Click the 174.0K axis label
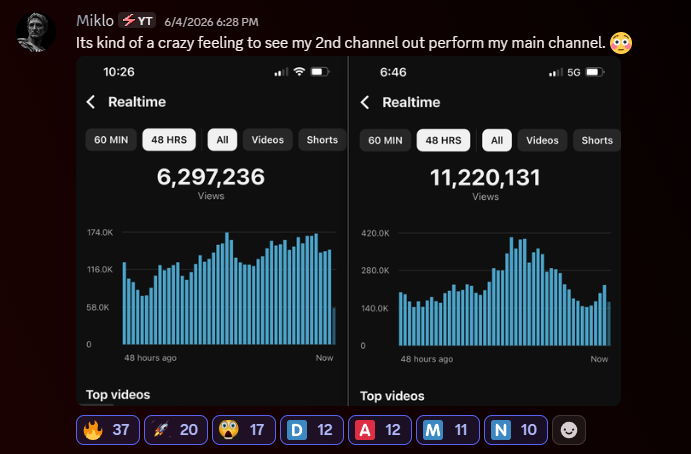 tap(100, 232)
